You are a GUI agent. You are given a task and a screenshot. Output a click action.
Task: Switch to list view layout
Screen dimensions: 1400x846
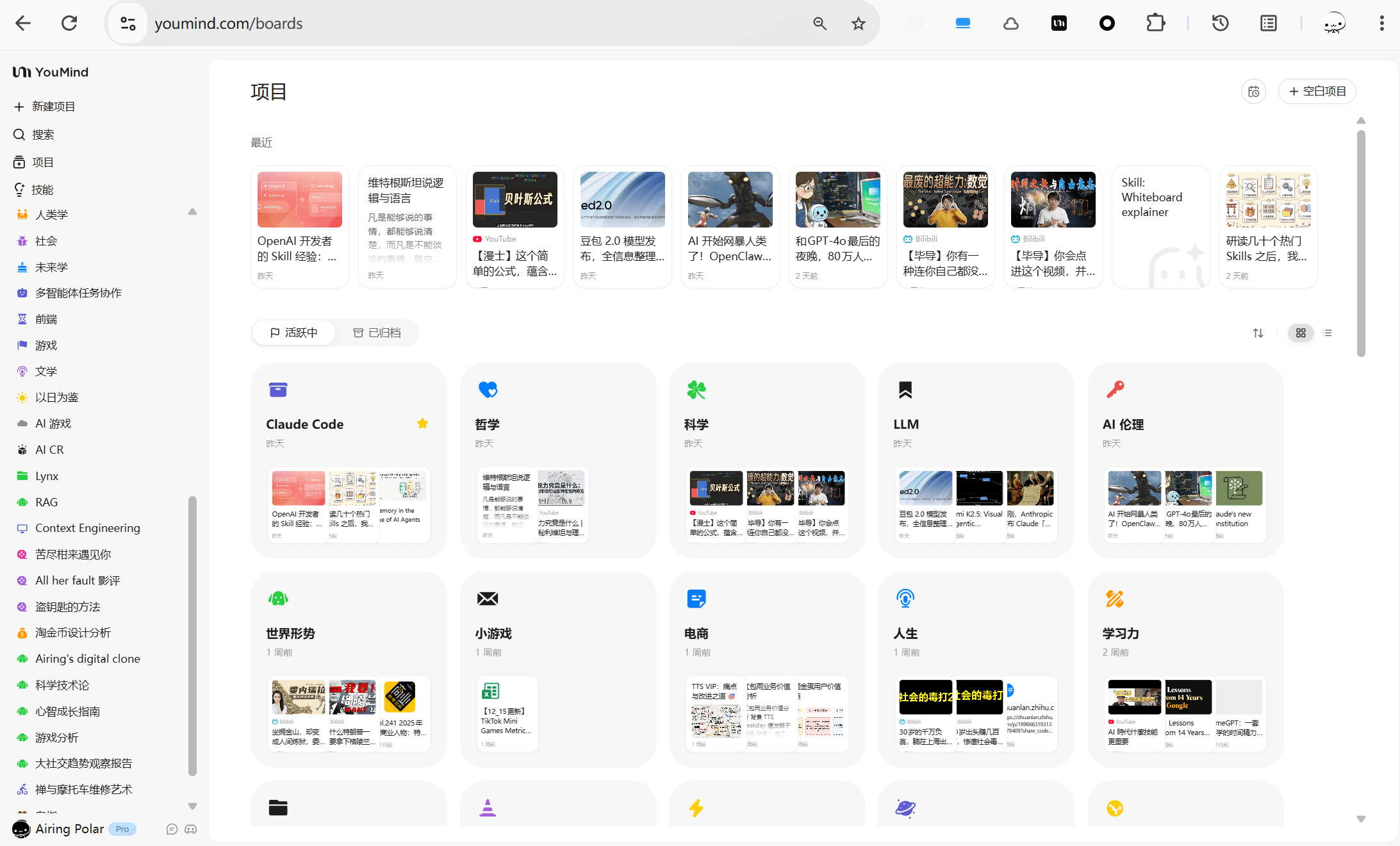tap(1328, 333)
